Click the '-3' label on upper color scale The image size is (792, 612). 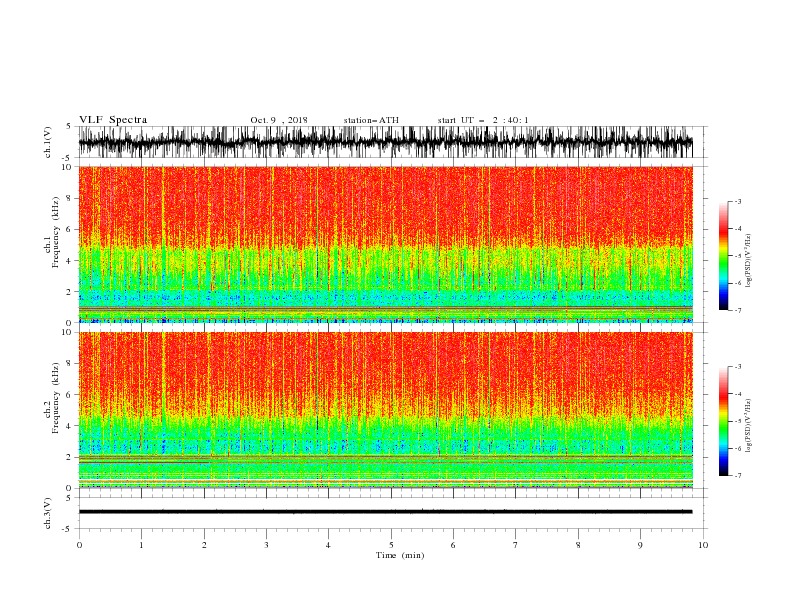(x=737, y=201)
